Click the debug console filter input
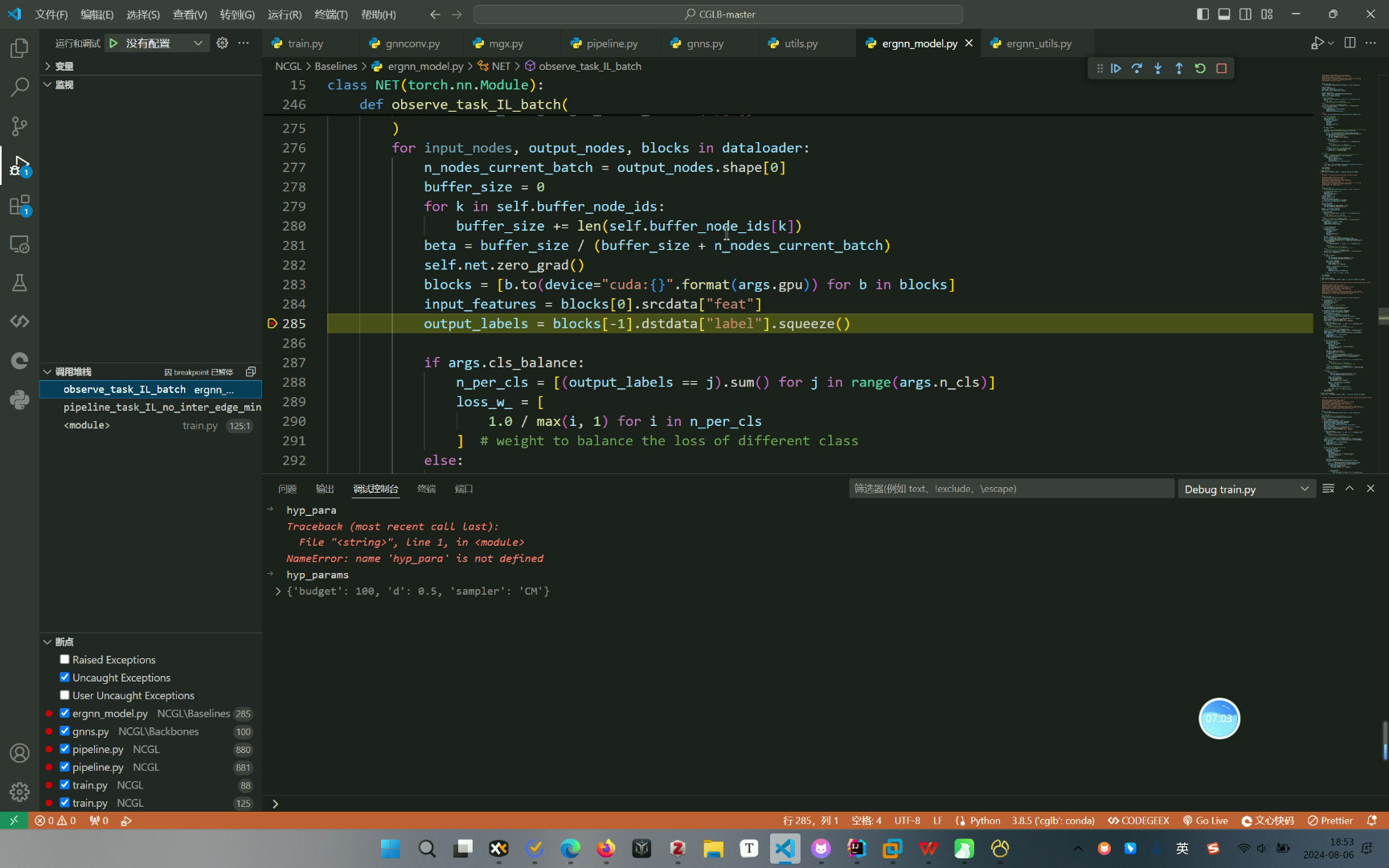 [x=1010, y=489]
